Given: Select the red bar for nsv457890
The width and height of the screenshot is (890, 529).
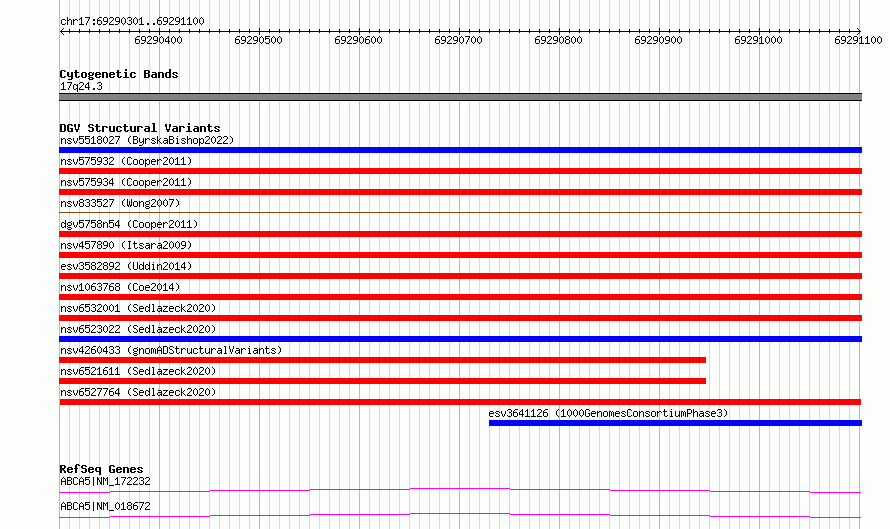Looking at the screenshot, I should (460, 255).
